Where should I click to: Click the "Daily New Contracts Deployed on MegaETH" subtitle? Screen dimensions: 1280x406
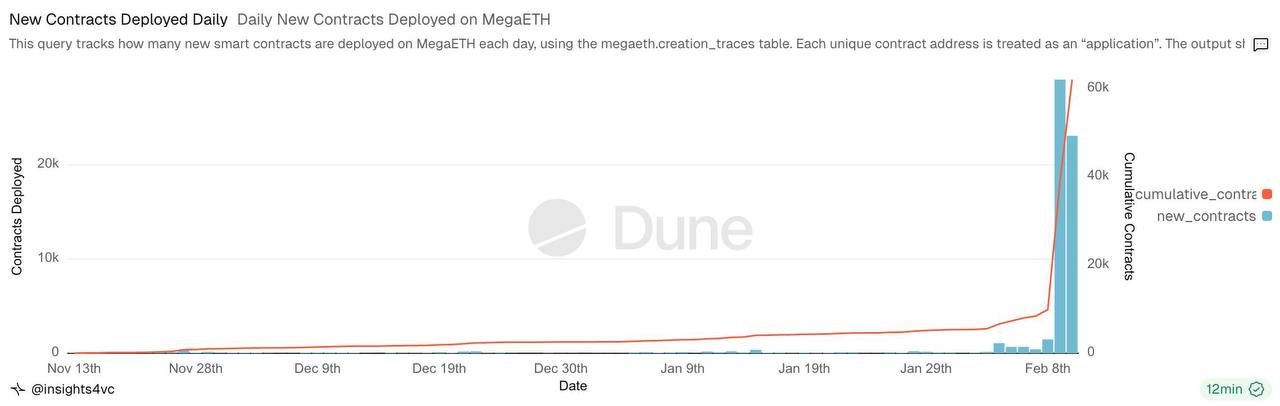tap(393, 19)
